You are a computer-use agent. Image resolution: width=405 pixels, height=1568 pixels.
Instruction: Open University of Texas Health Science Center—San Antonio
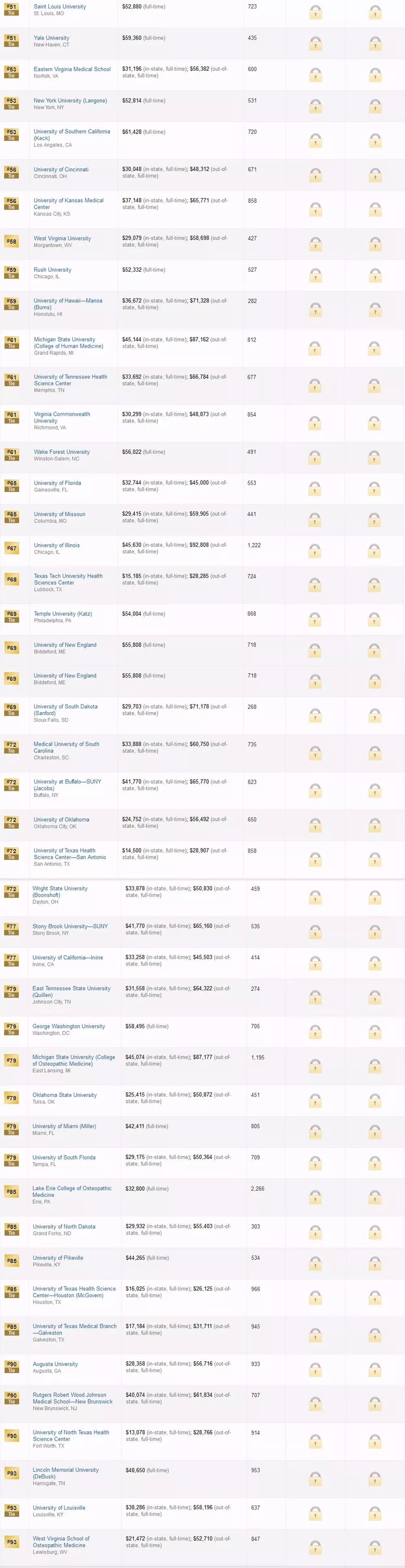click(69, 854)
